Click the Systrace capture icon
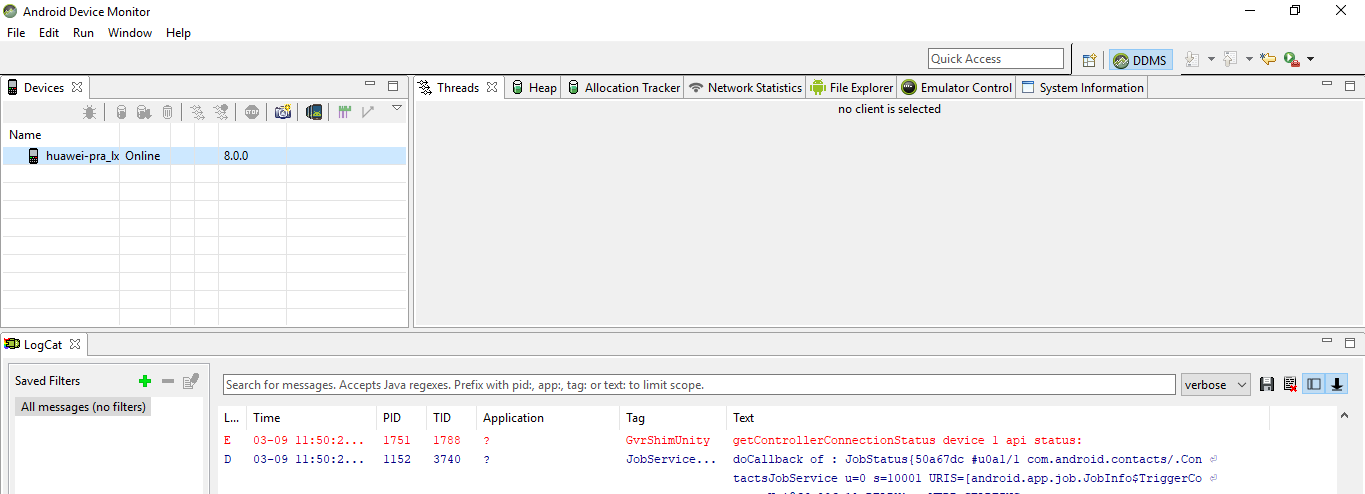Screen dimensions: 1365x494 (344, 113)
